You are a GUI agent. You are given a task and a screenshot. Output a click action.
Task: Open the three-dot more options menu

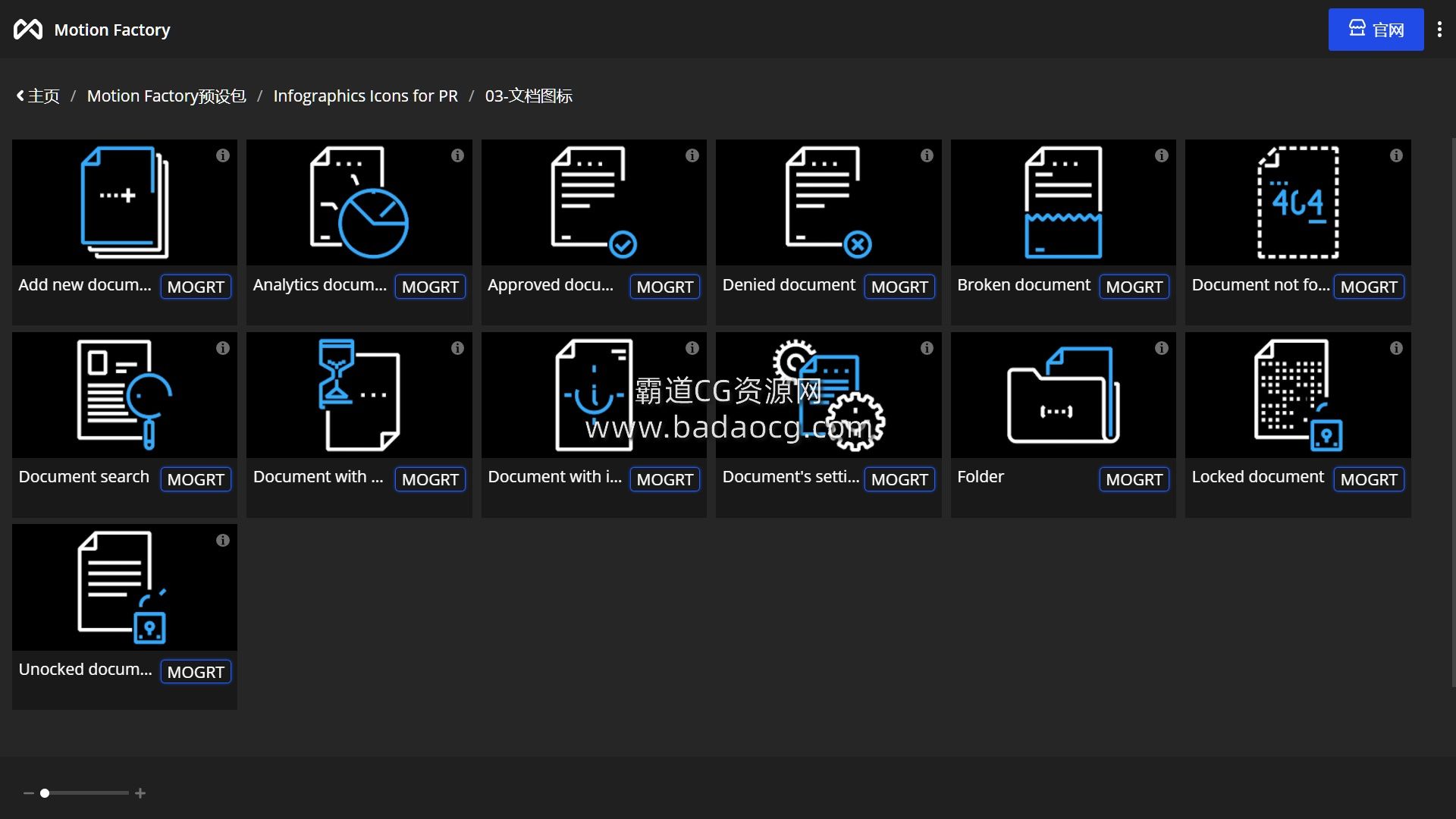tap(1439, 30)
